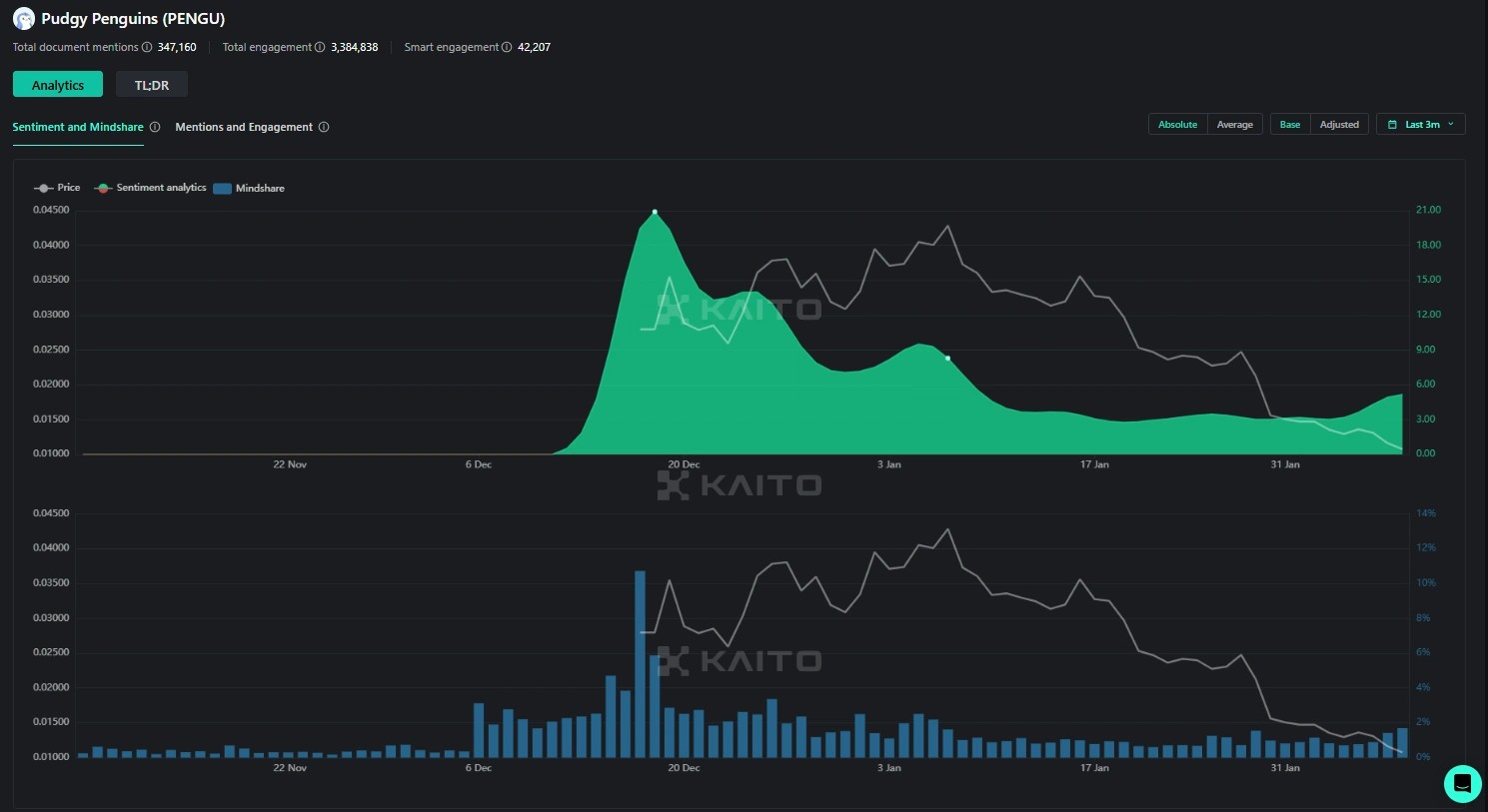Click 22 Nov label under sentiment chart
The height and width of the screenshot is (812, 1488).
coord(290,464)
